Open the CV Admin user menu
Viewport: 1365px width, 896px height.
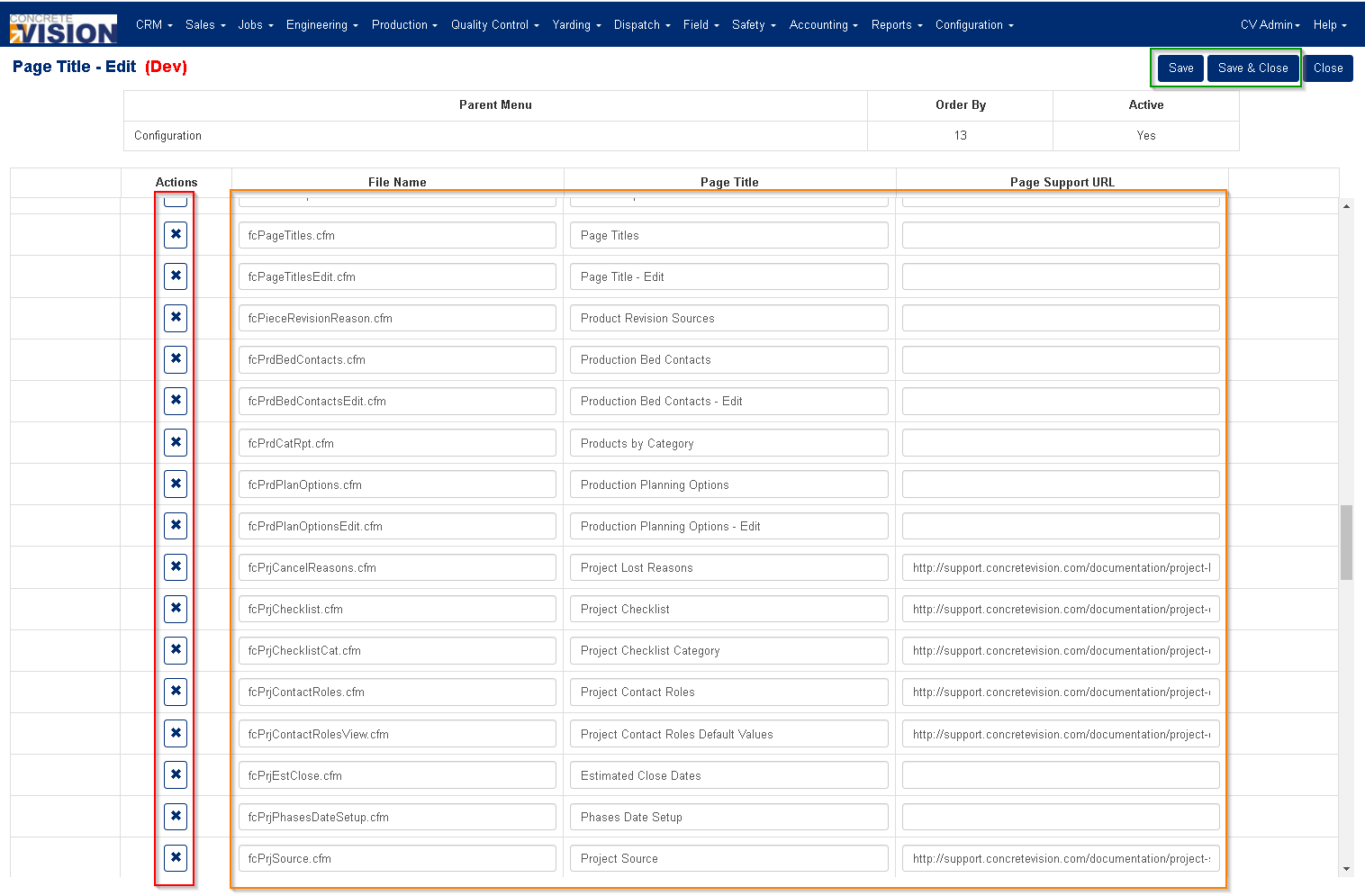tap(1270, 25)
